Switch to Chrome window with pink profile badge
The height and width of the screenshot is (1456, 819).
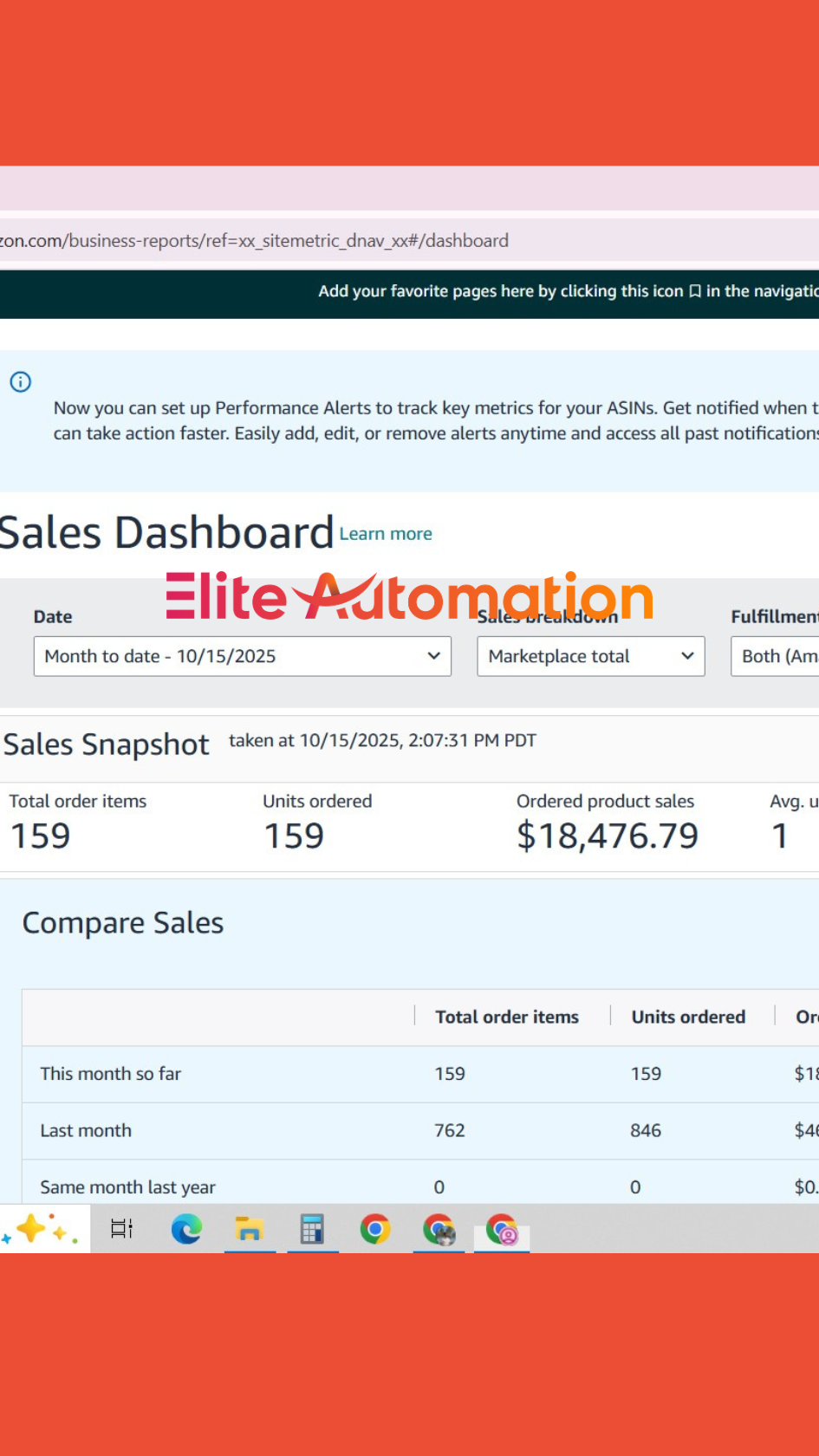502,1229
